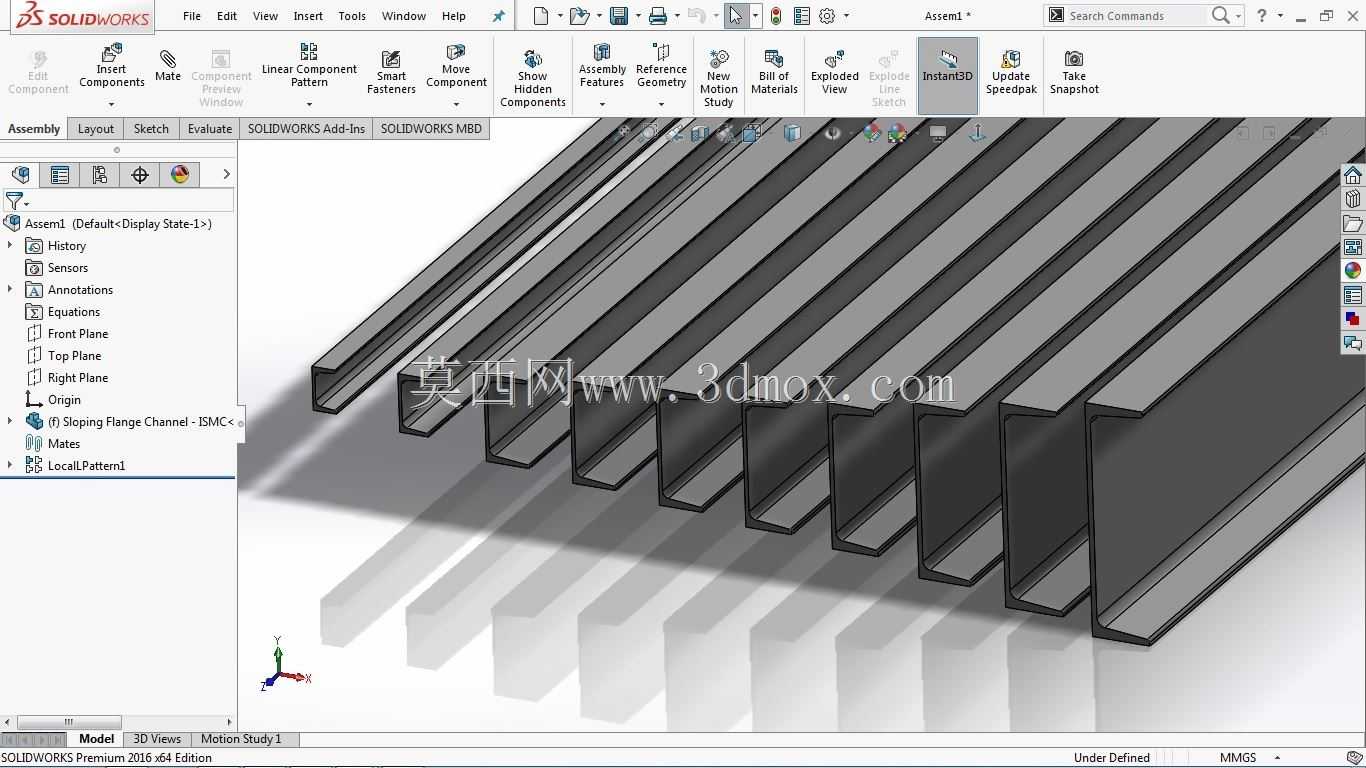Expand the History tree node

[x=10, y=245]
